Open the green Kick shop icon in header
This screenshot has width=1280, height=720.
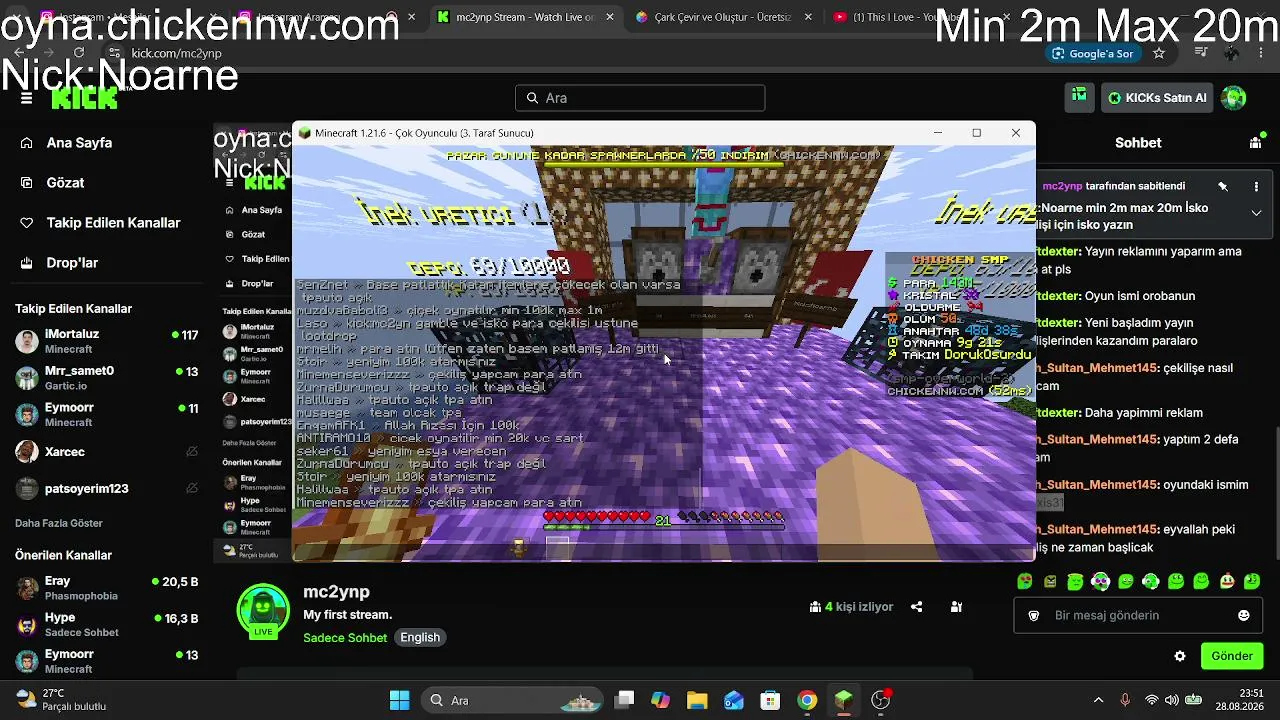tap(1079, 97)
